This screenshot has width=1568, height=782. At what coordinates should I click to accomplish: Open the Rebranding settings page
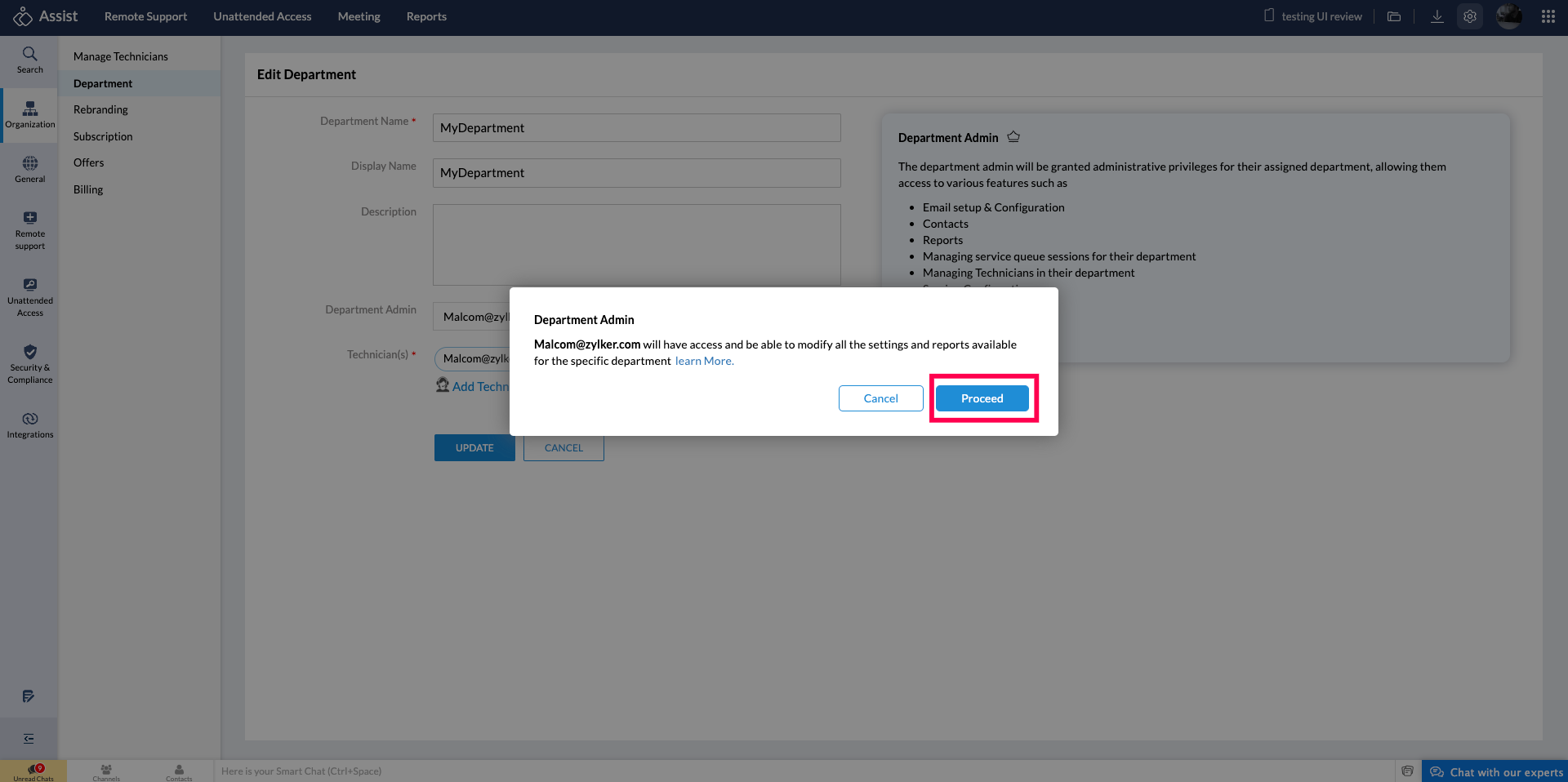coord(100,109)
